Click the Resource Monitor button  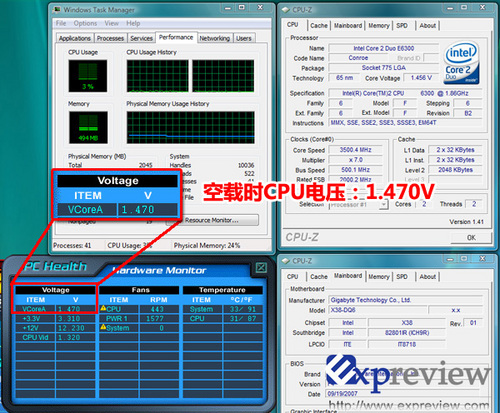212,220
